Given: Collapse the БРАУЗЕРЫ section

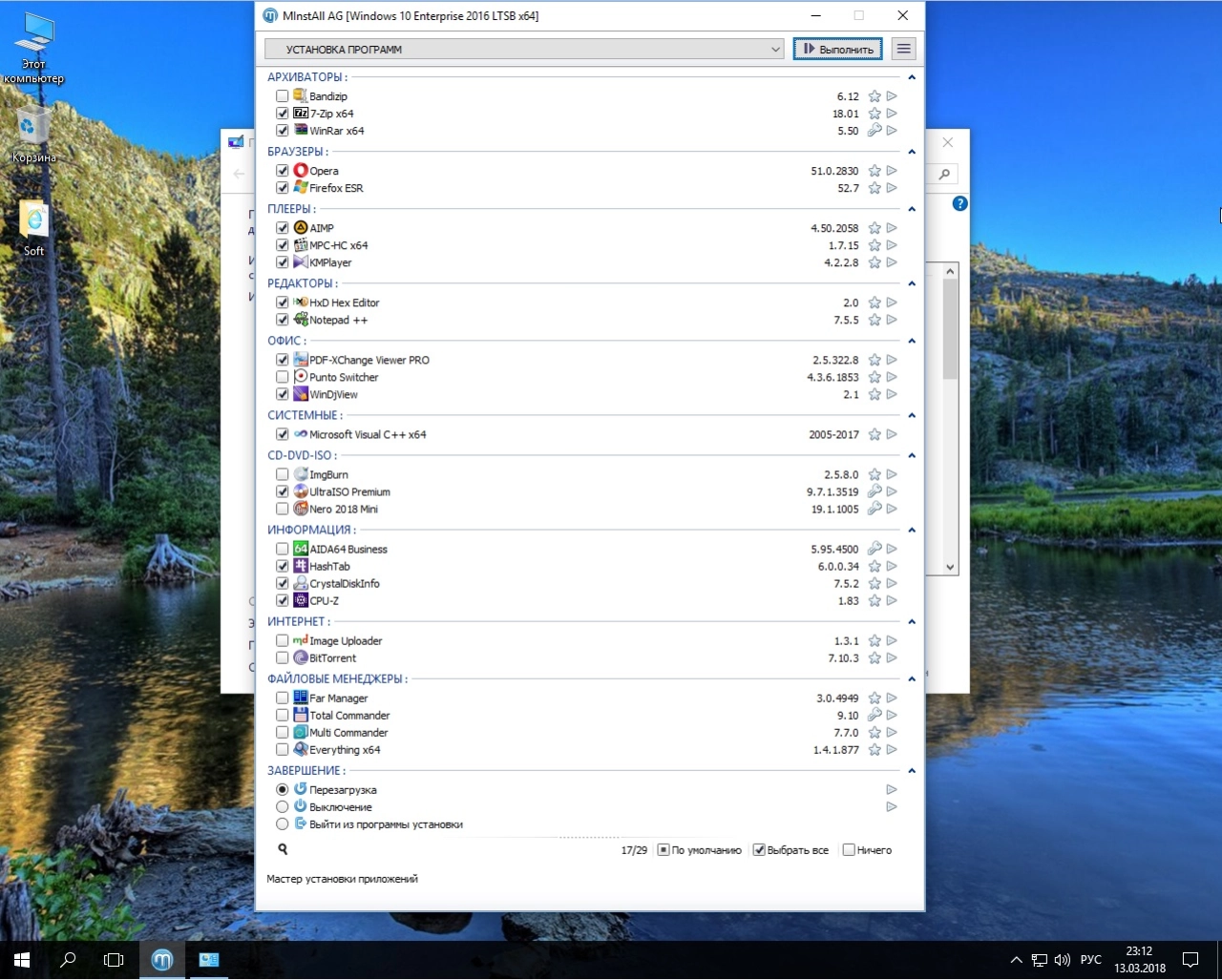Looking at the screenshot, I should pos(912,152).
